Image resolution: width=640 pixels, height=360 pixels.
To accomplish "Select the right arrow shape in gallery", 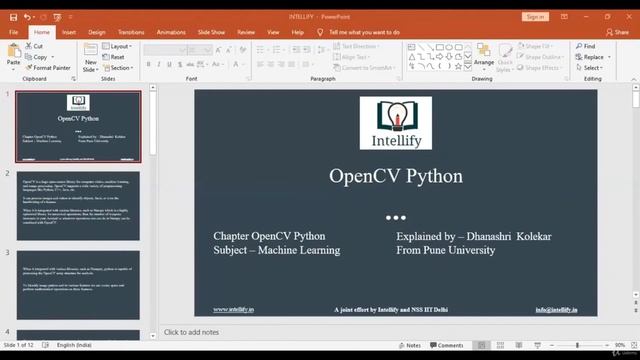I will click(440, 57).
